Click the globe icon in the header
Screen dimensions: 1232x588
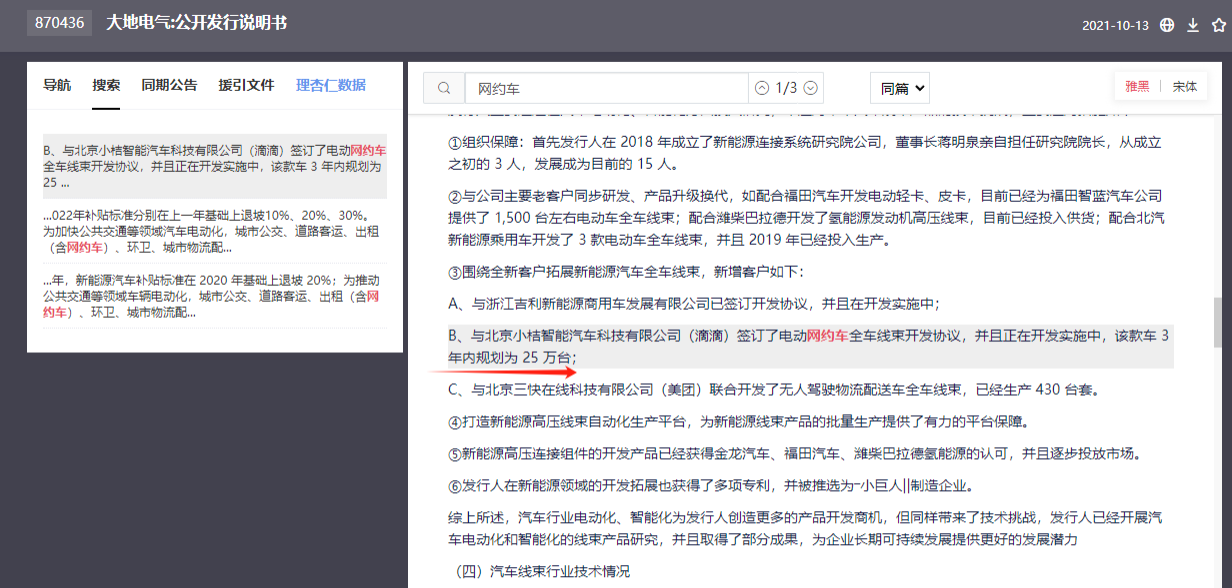point(1167,26)
